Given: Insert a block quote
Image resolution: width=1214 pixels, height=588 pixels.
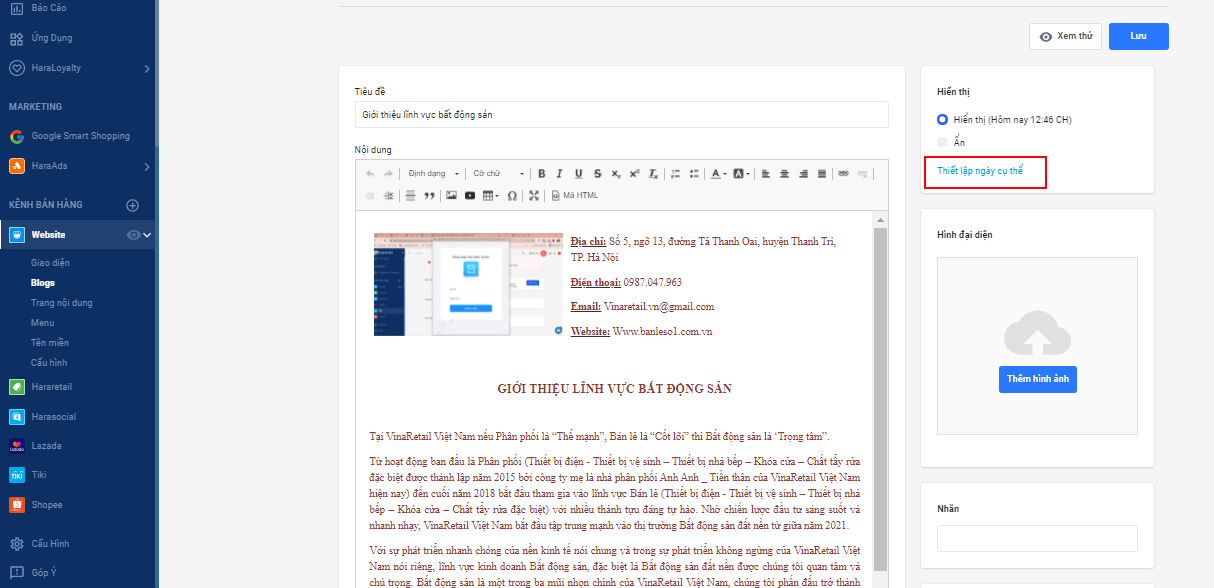Looking at the screenshot, I should click(x=429, y=195).
